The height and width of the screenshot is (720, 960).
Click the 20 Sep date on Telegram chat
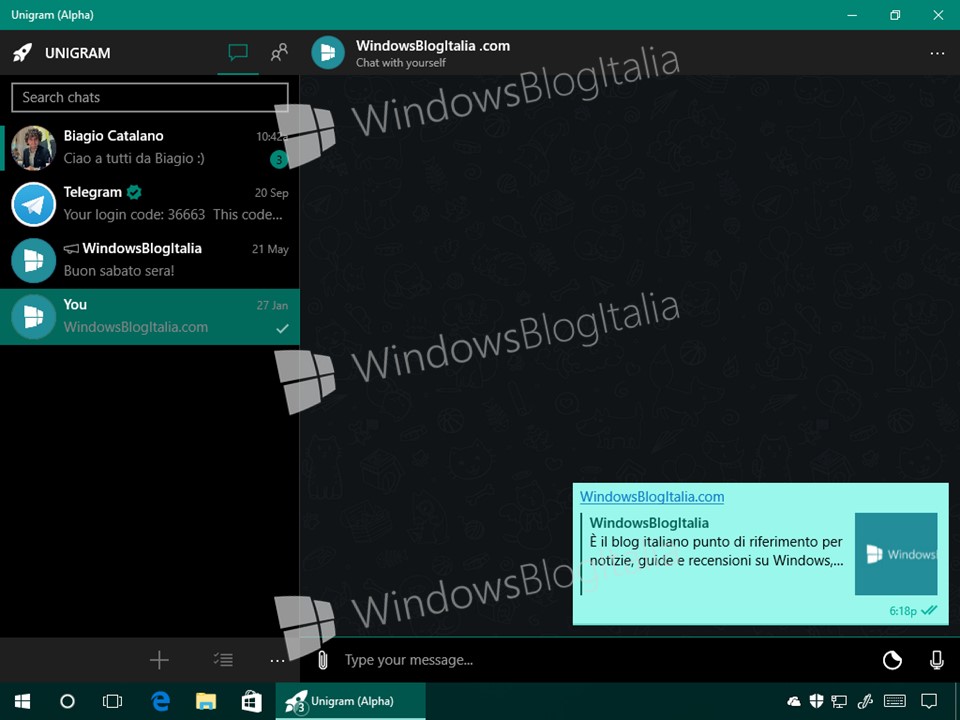pyautogui.click(x=271, y=193)
